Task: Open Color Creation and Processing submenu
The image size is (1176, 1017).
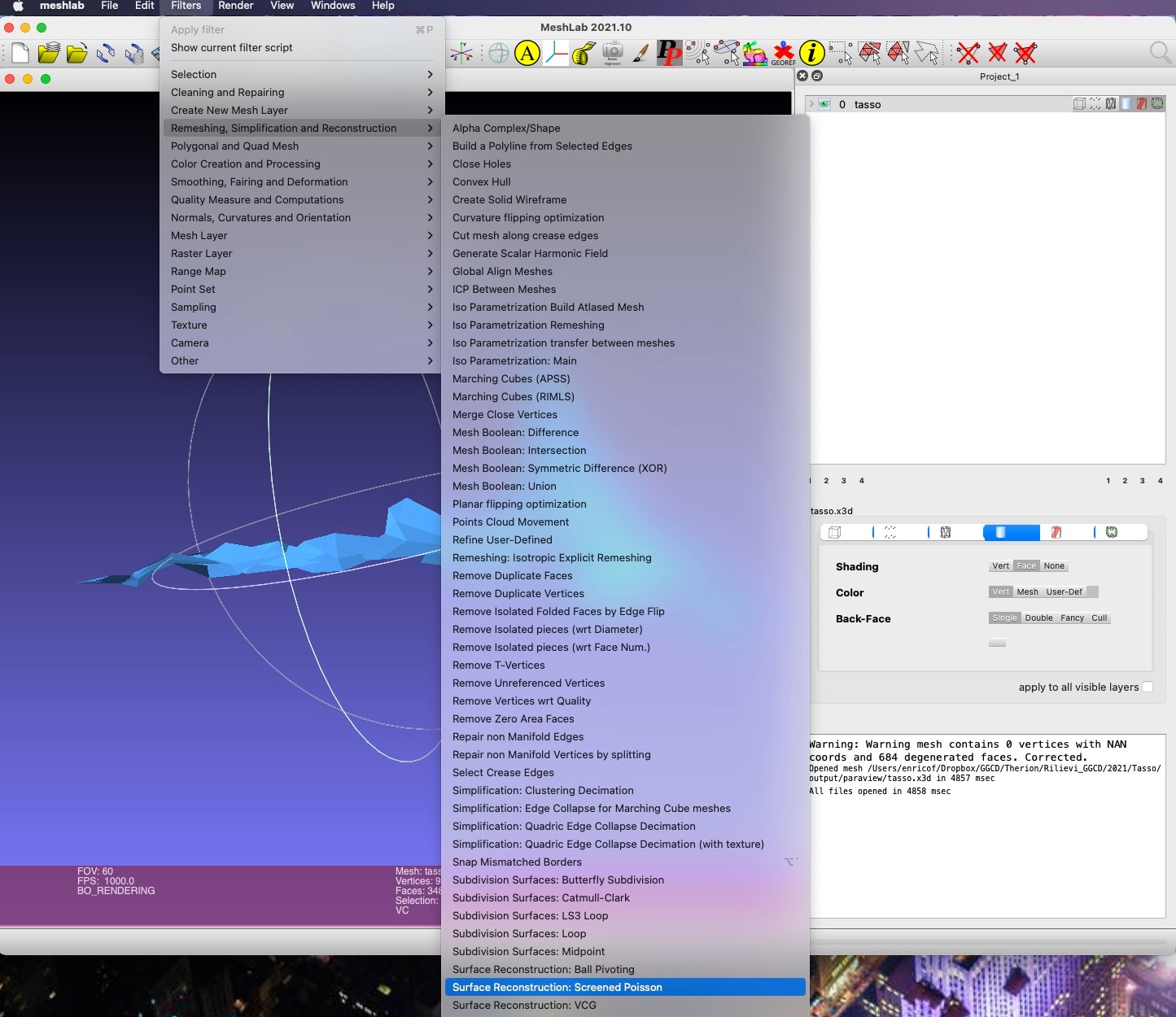Action: pyautogui.click(x=302, y=164)
